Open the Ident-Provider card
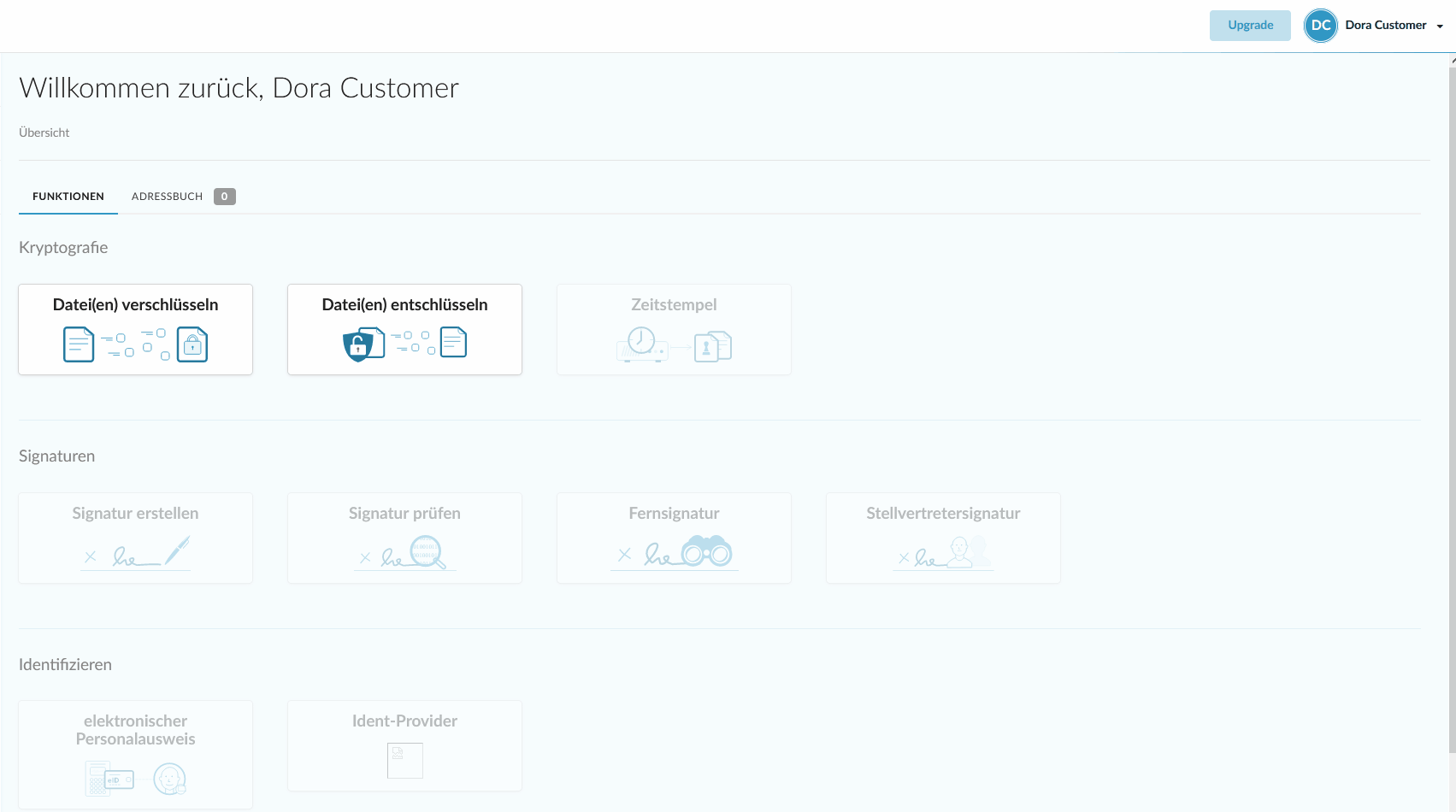 point(404,745)
